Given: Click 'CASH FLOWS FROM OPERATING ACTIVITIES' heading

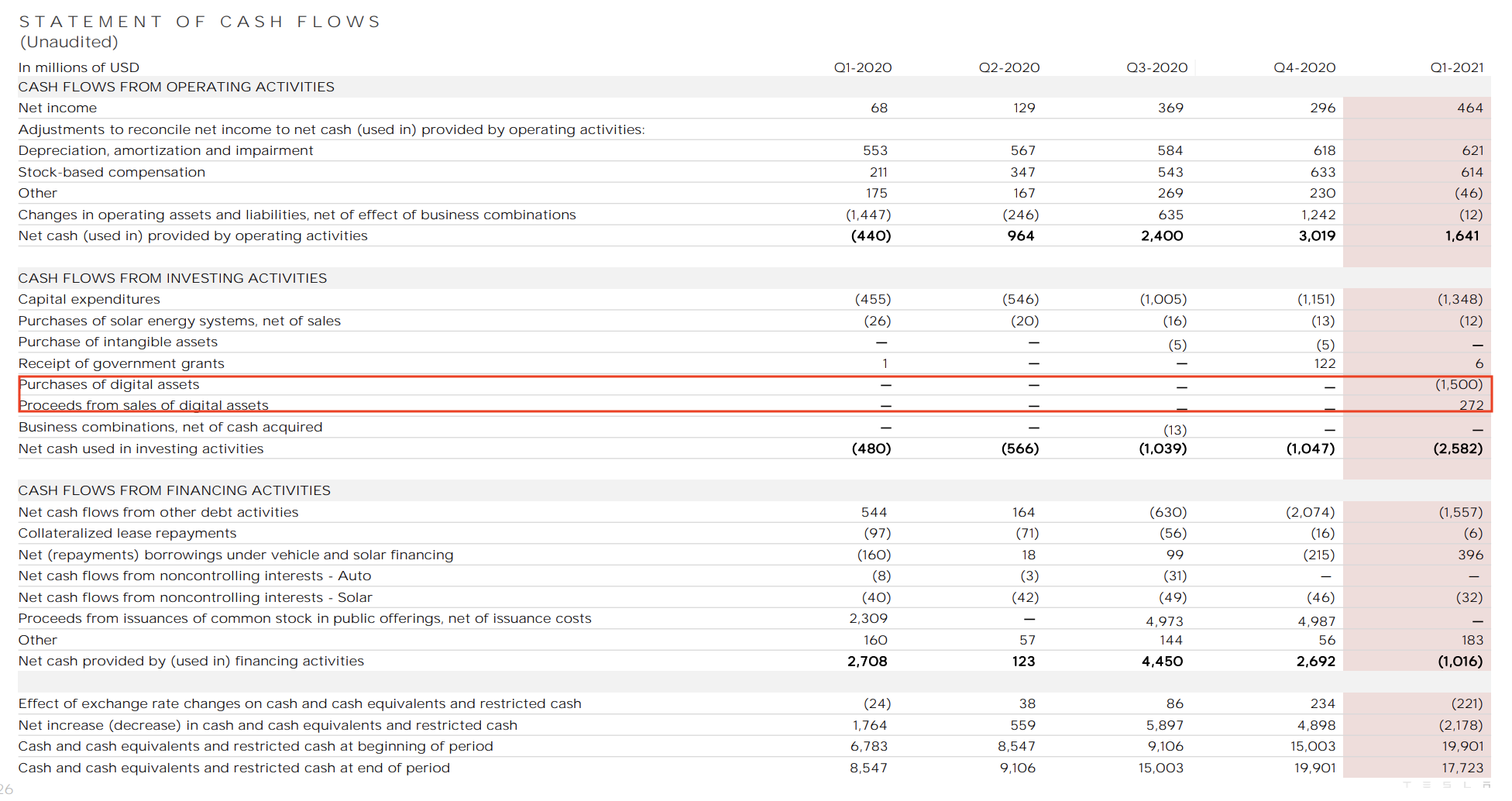Looking at the screenshot, I should point(177,87).
